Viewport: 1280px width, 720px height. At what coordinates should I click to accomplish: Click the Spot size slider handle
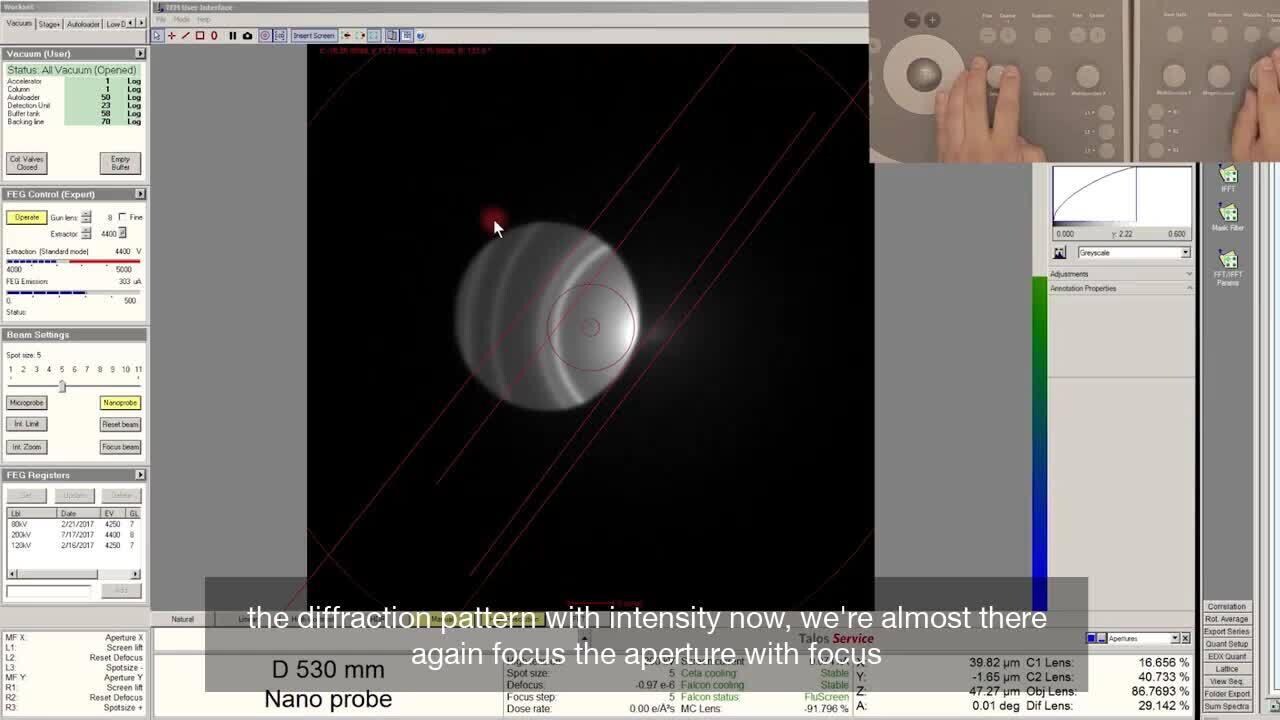pyautogui.click(x=62, y=386)
